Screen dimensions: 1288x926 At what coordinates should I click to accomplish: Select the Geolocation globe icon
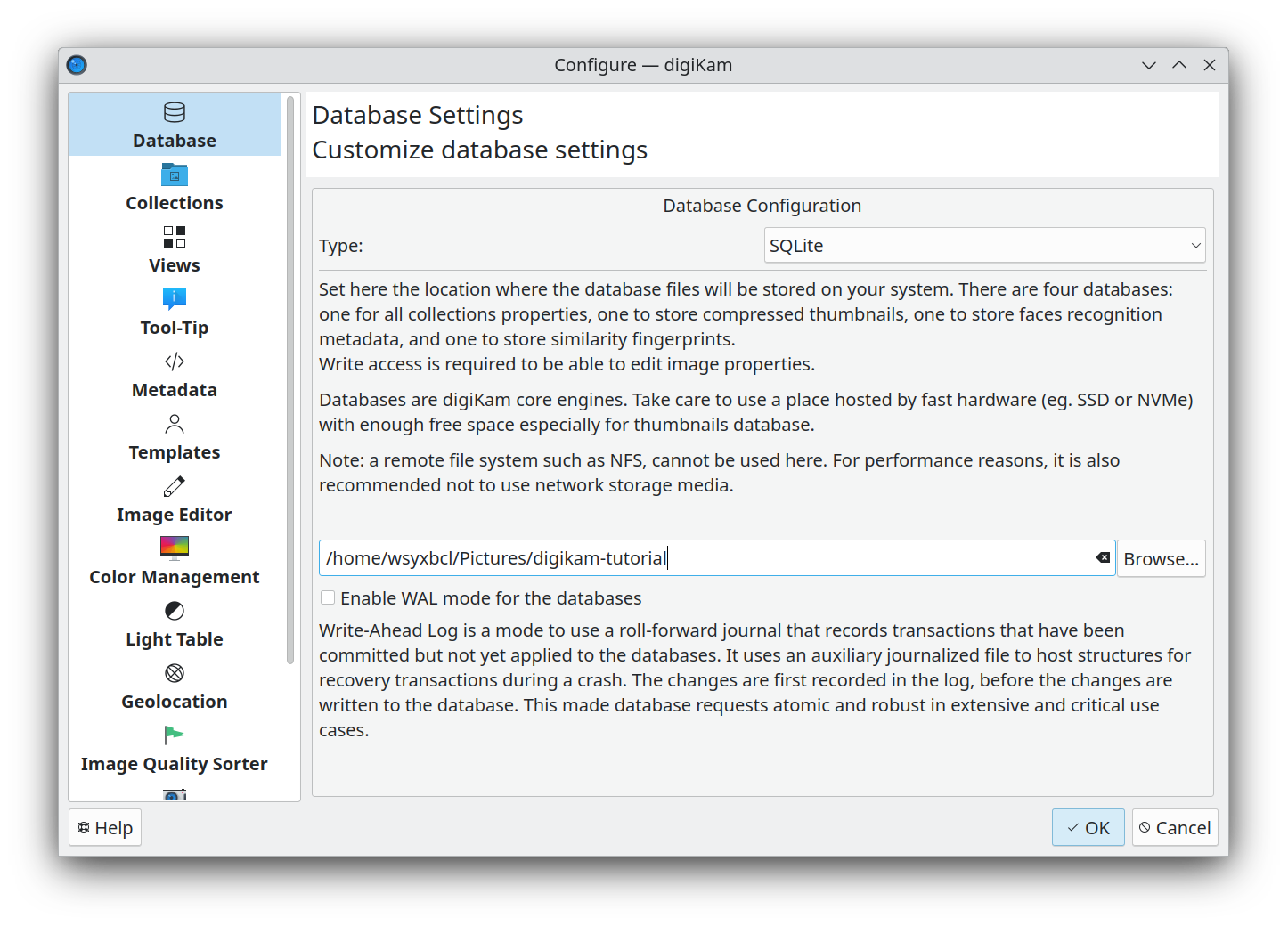(175, 673)
